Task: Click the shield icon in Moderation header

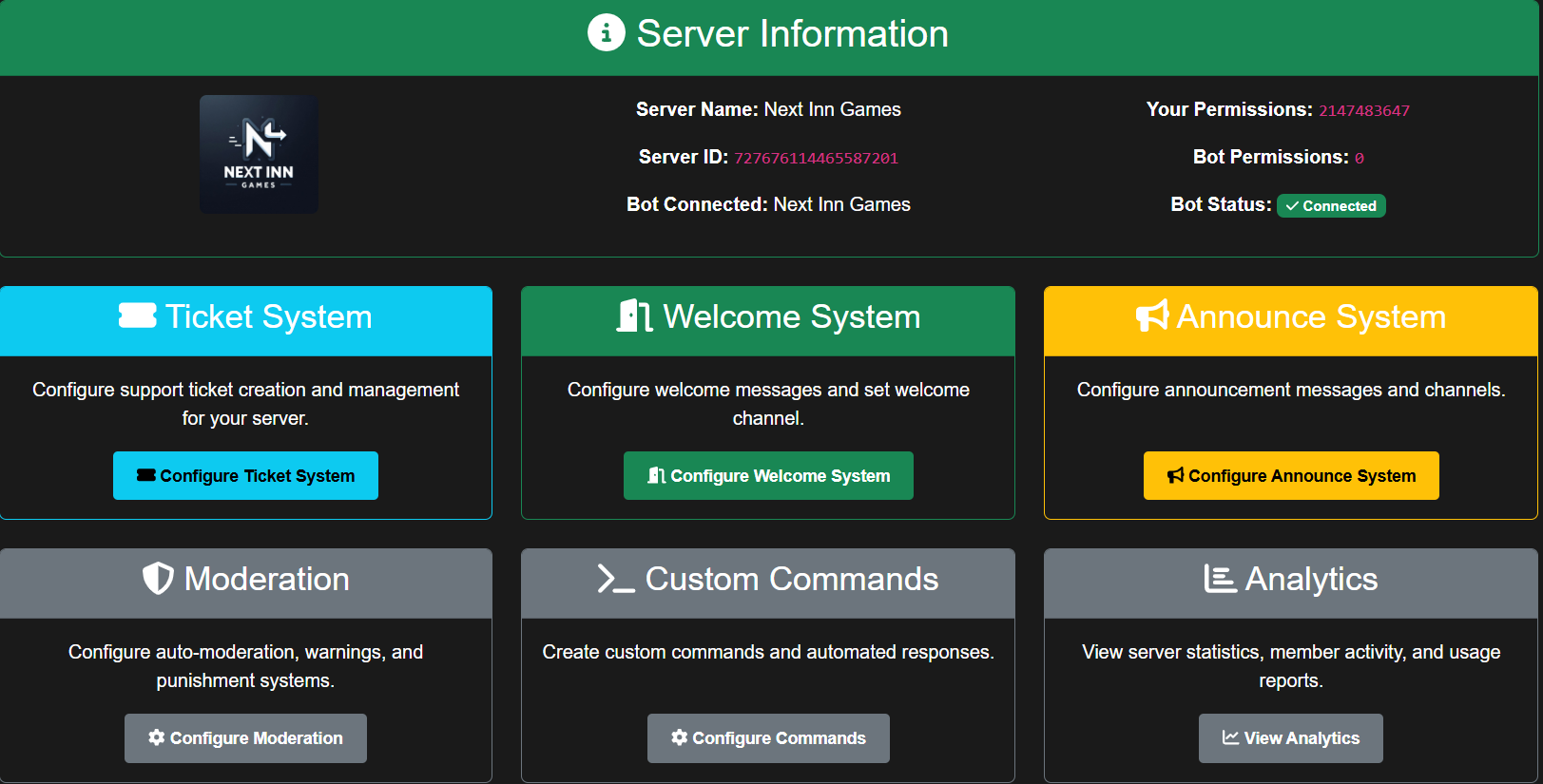Action: coord(158,579)
